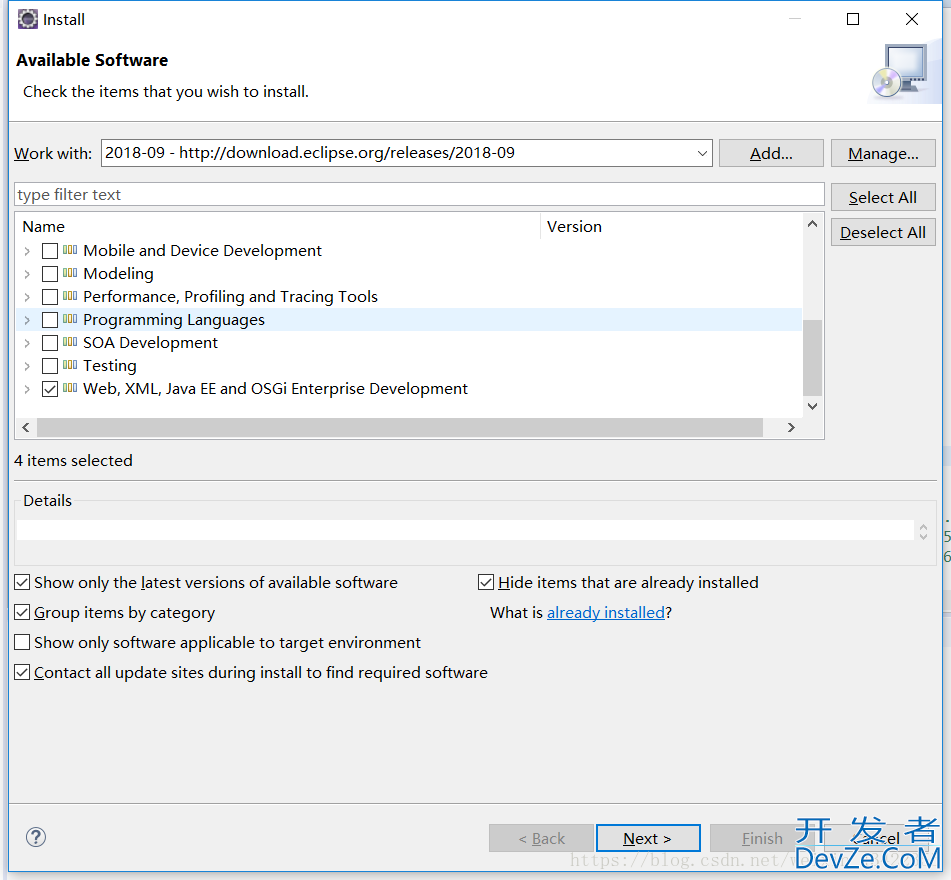This screenshot has height=880, width=951.
Task: Expand the SOA Development node
Action: coord(27,343)
